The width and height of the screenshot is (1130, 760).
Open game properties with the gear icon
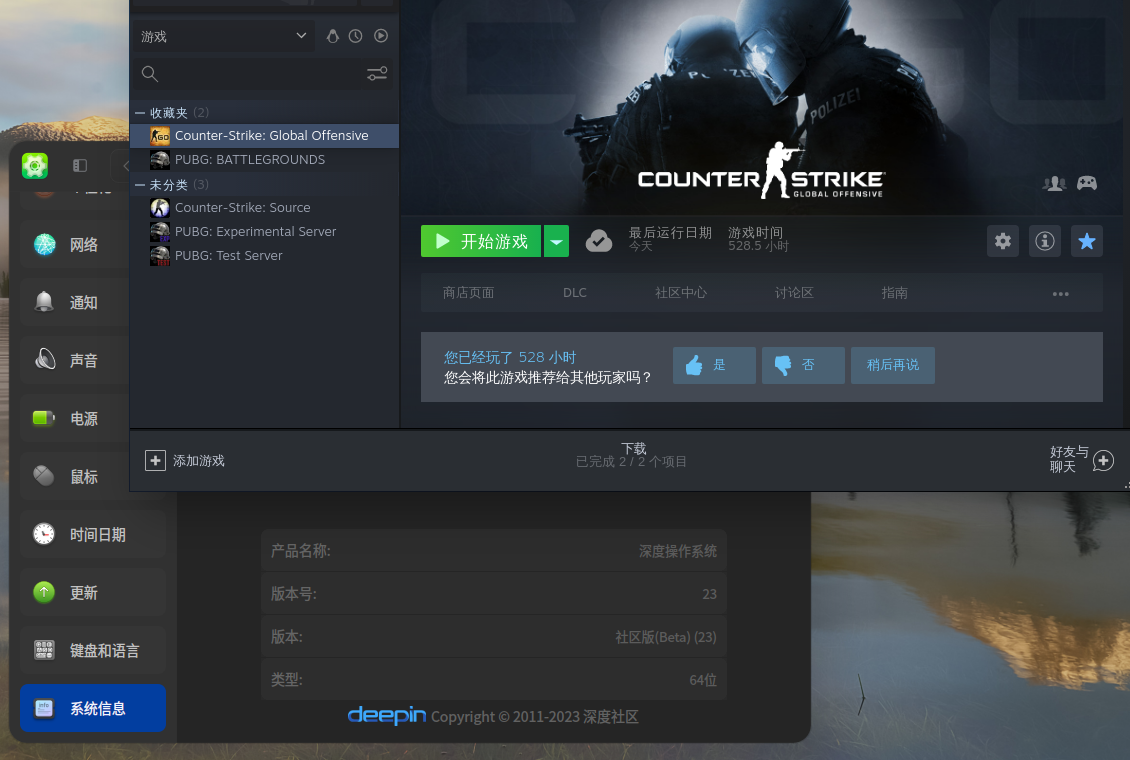point(1003,241)
